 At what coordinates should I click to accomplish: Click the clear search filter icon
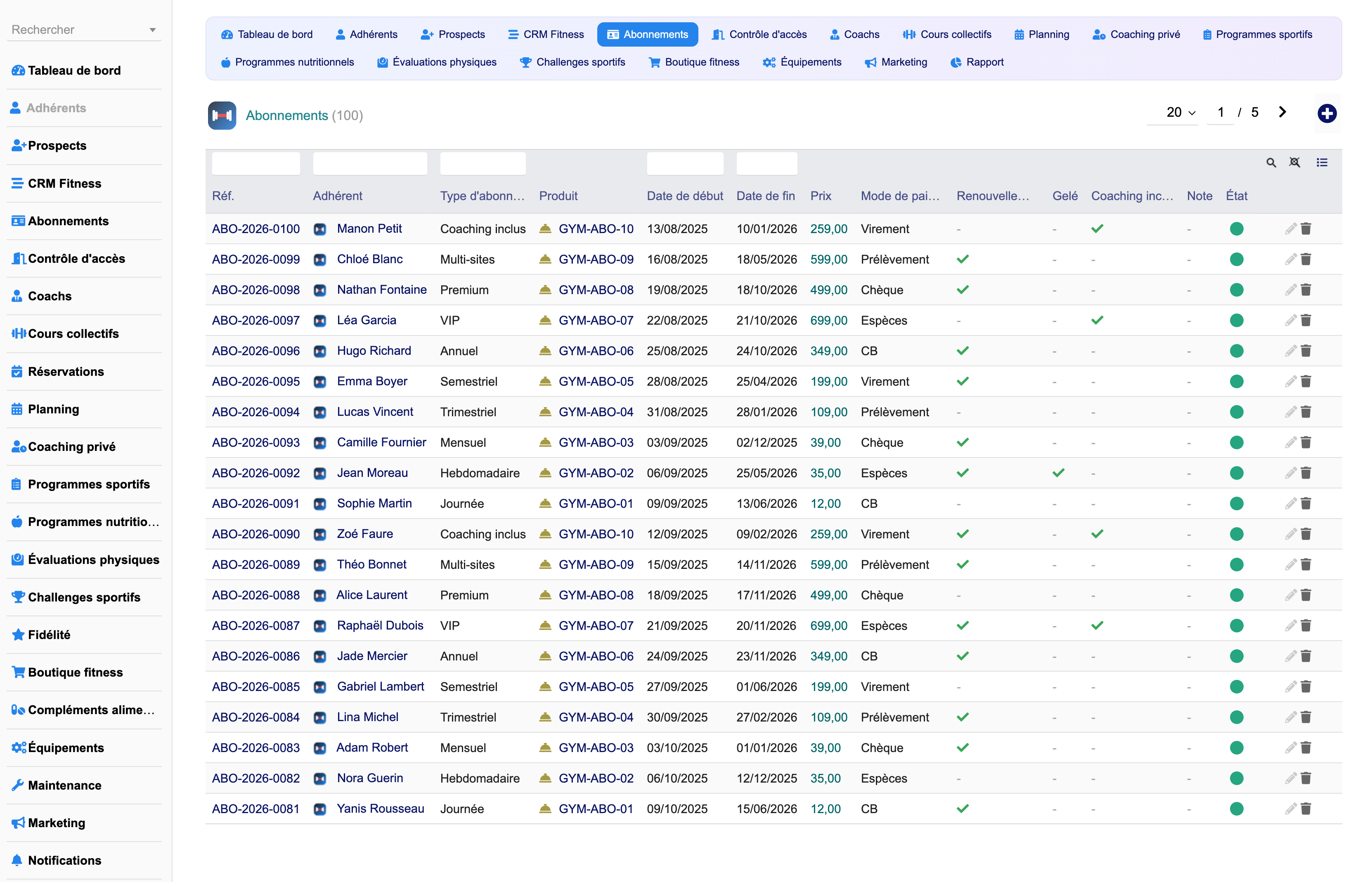1294,163
